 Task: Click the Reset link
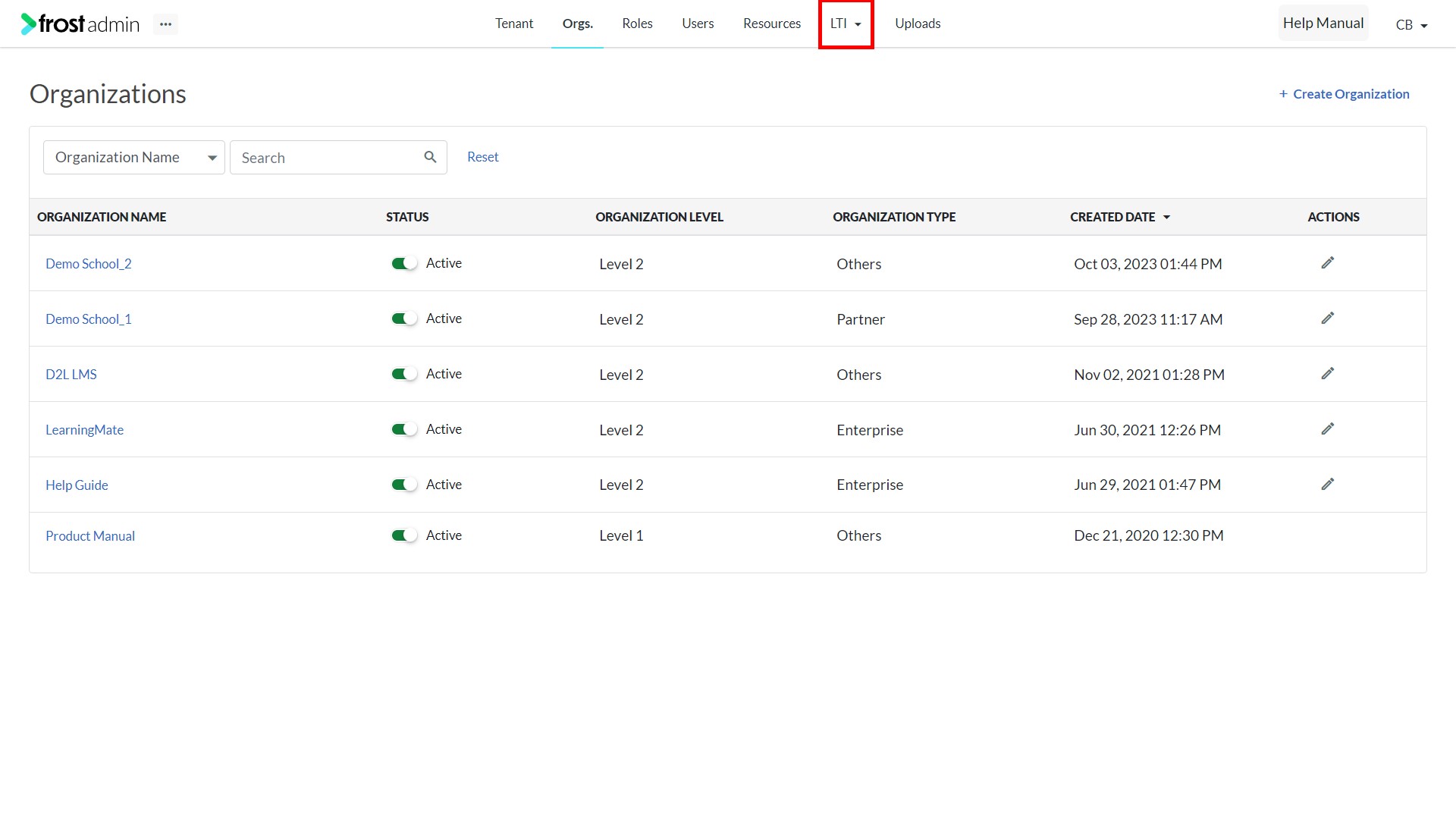(x=482, y=157)
